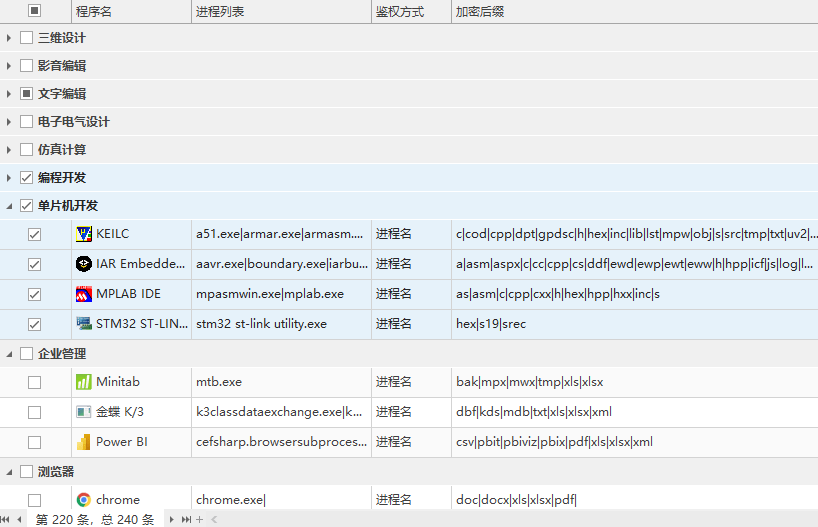
Task: Collapse the 企业管理 group
Action: coord(9,354)
